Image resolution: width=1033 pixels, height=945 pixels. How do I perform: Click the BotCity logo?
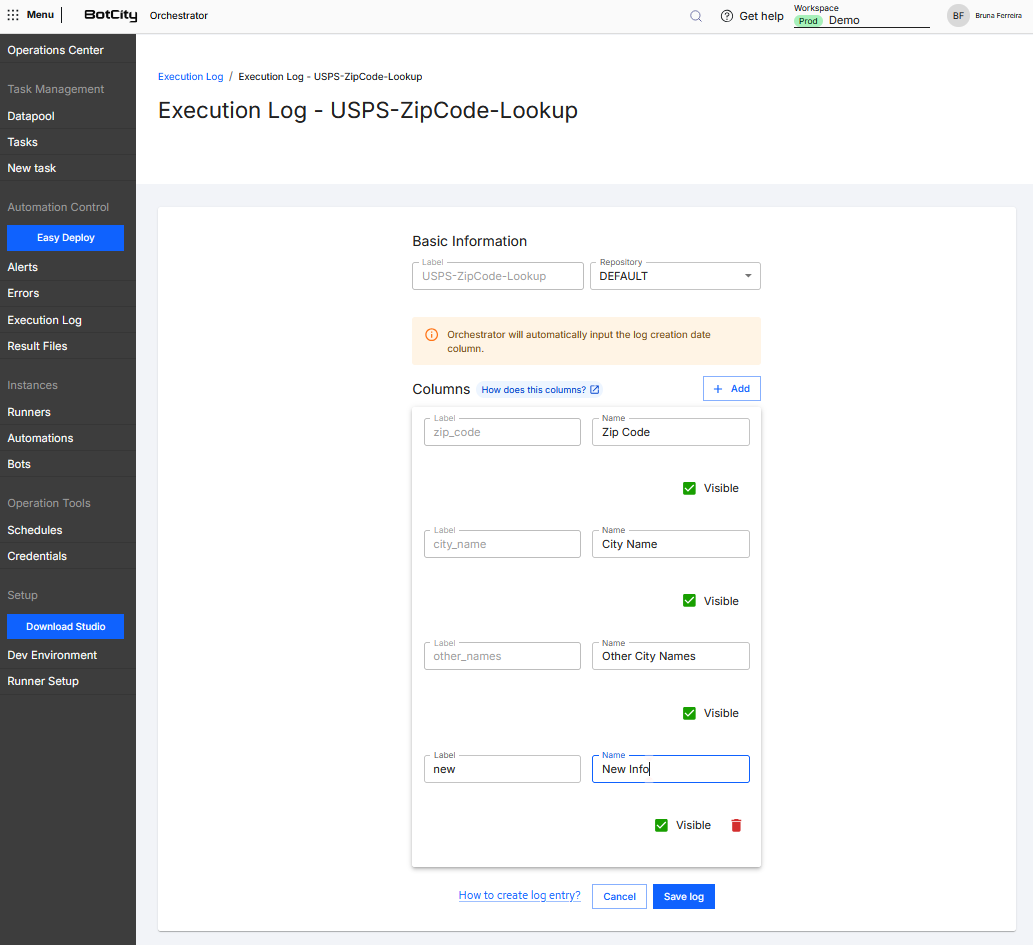(111, 15)
